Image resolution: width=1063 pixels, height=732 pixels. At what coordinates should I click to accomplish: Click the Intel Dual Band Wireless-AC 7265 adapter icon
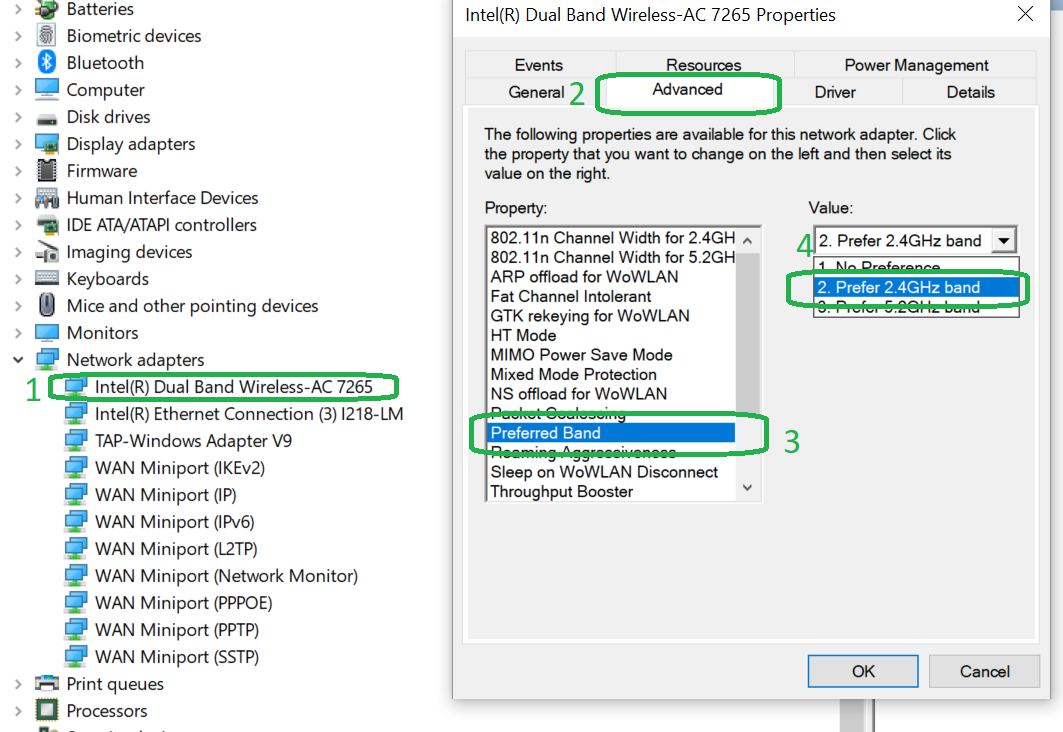coord(75,387)
